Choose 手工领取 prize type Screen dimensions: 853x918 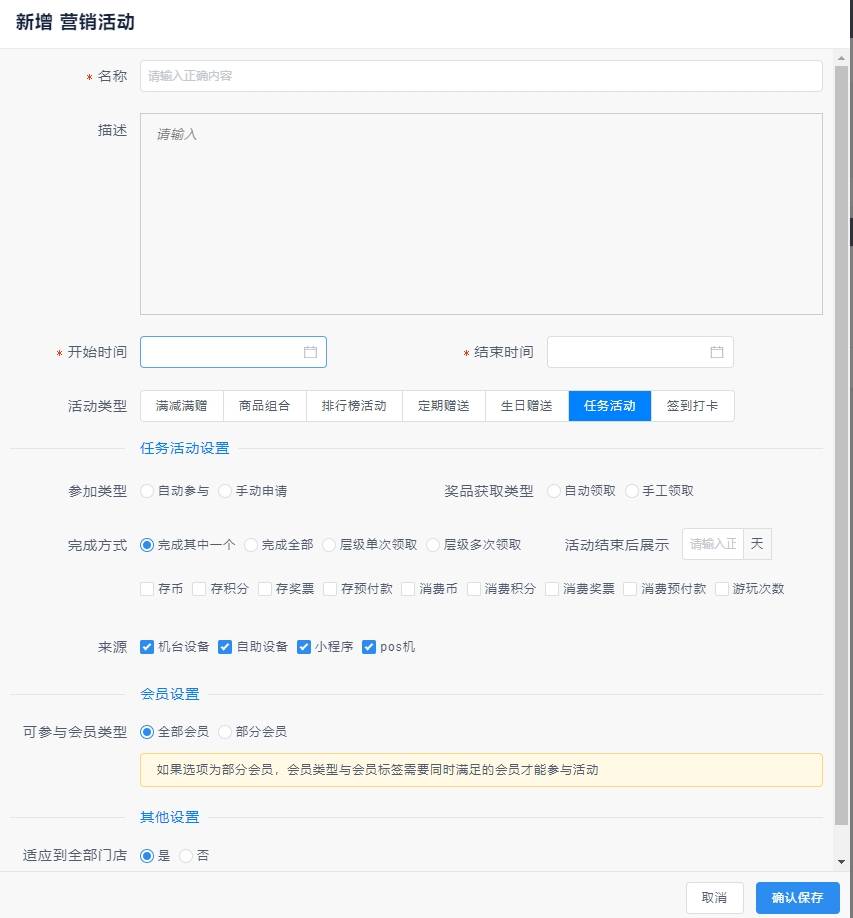[632, 491]
